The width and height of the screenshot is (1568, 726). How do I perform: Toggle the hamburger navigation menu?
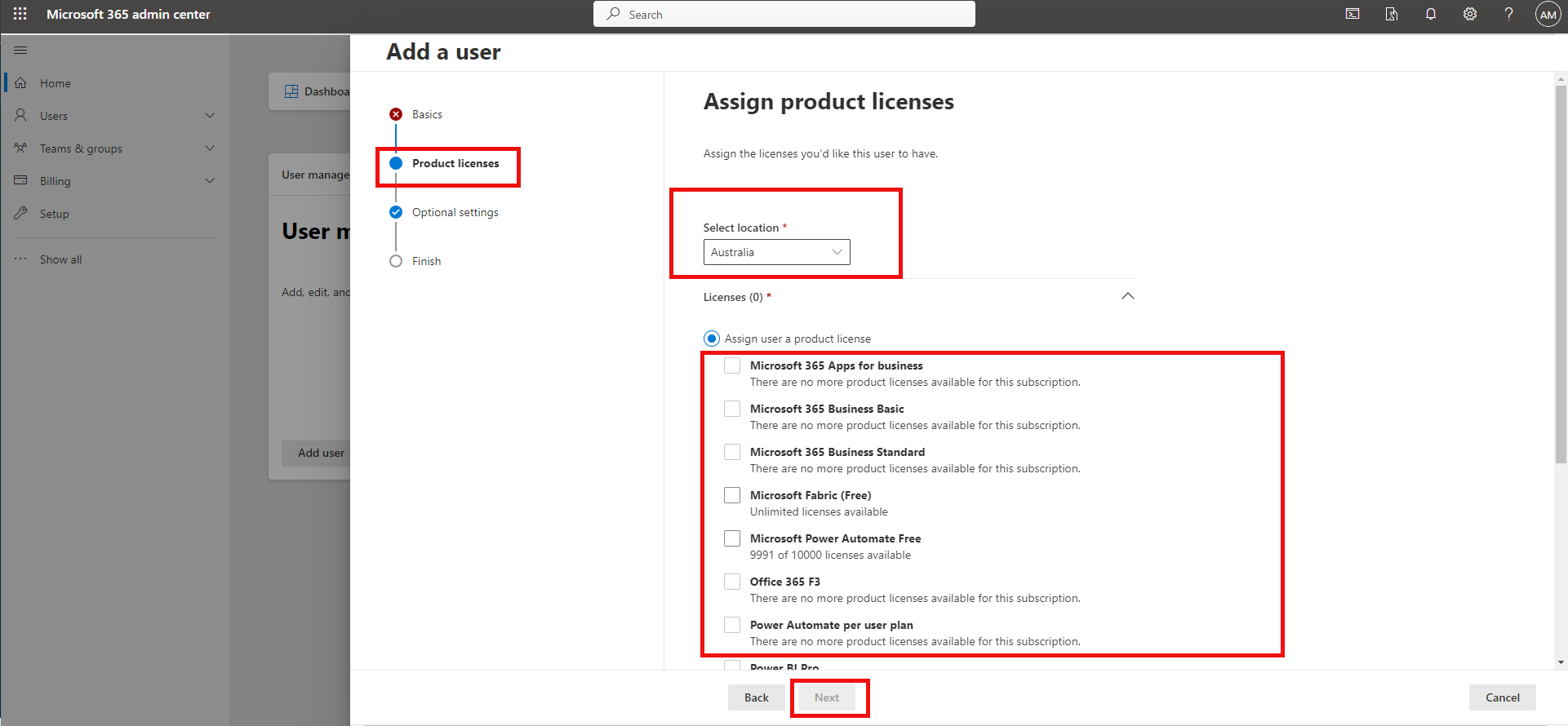[20, 51]
